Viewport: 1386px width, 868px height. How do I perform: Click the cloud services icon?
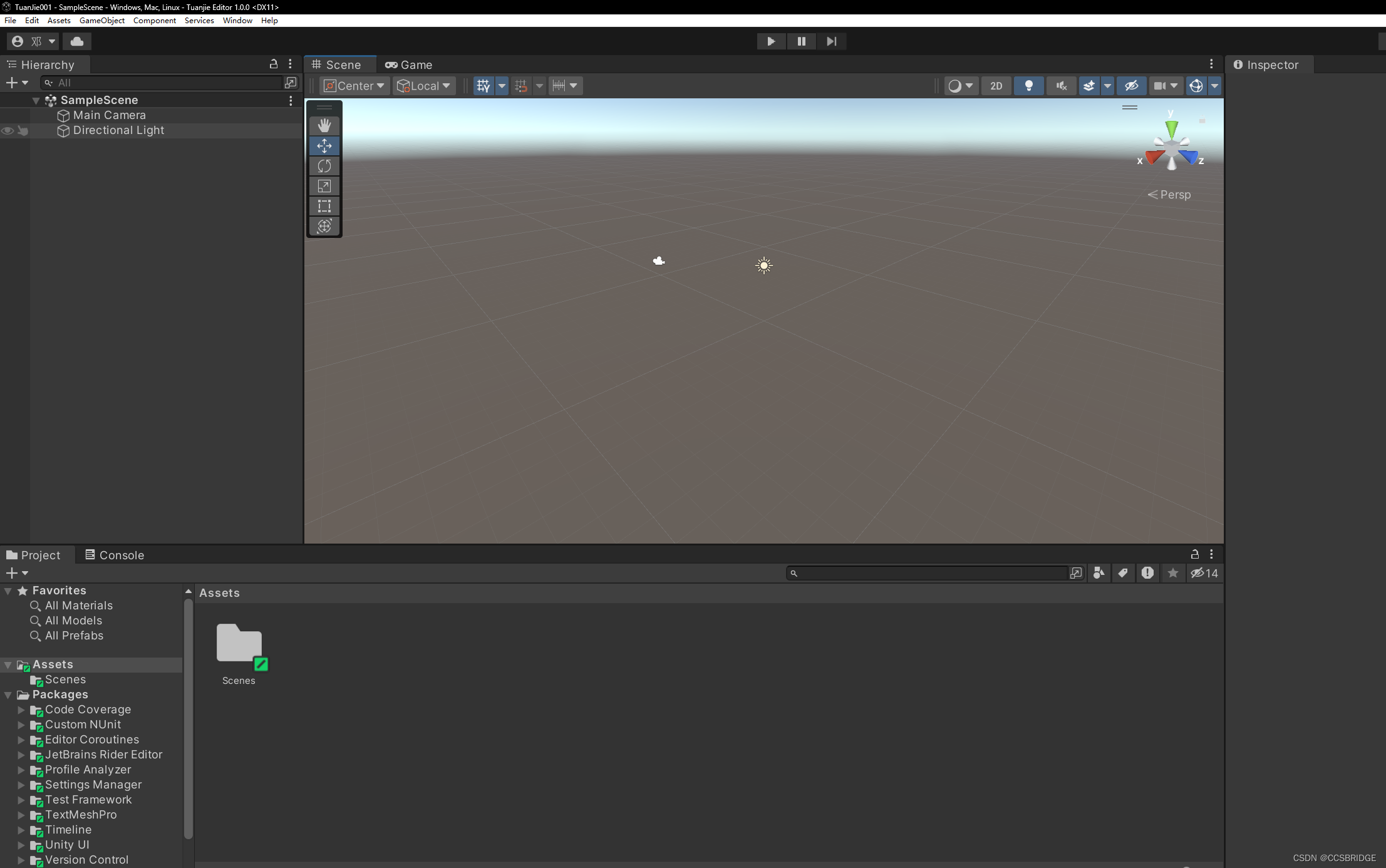[x=77, y=41]
